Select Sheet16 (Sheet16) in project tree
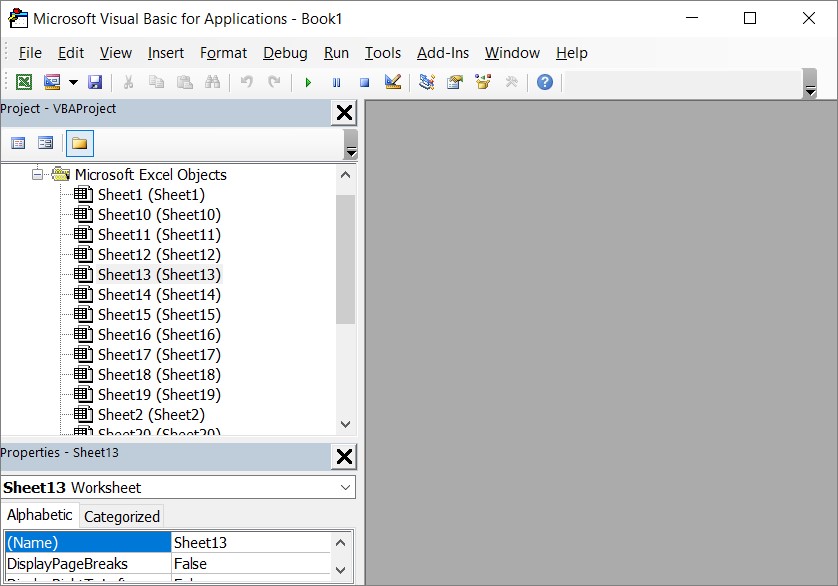This screenshot has width=838, height=586. 159,334
